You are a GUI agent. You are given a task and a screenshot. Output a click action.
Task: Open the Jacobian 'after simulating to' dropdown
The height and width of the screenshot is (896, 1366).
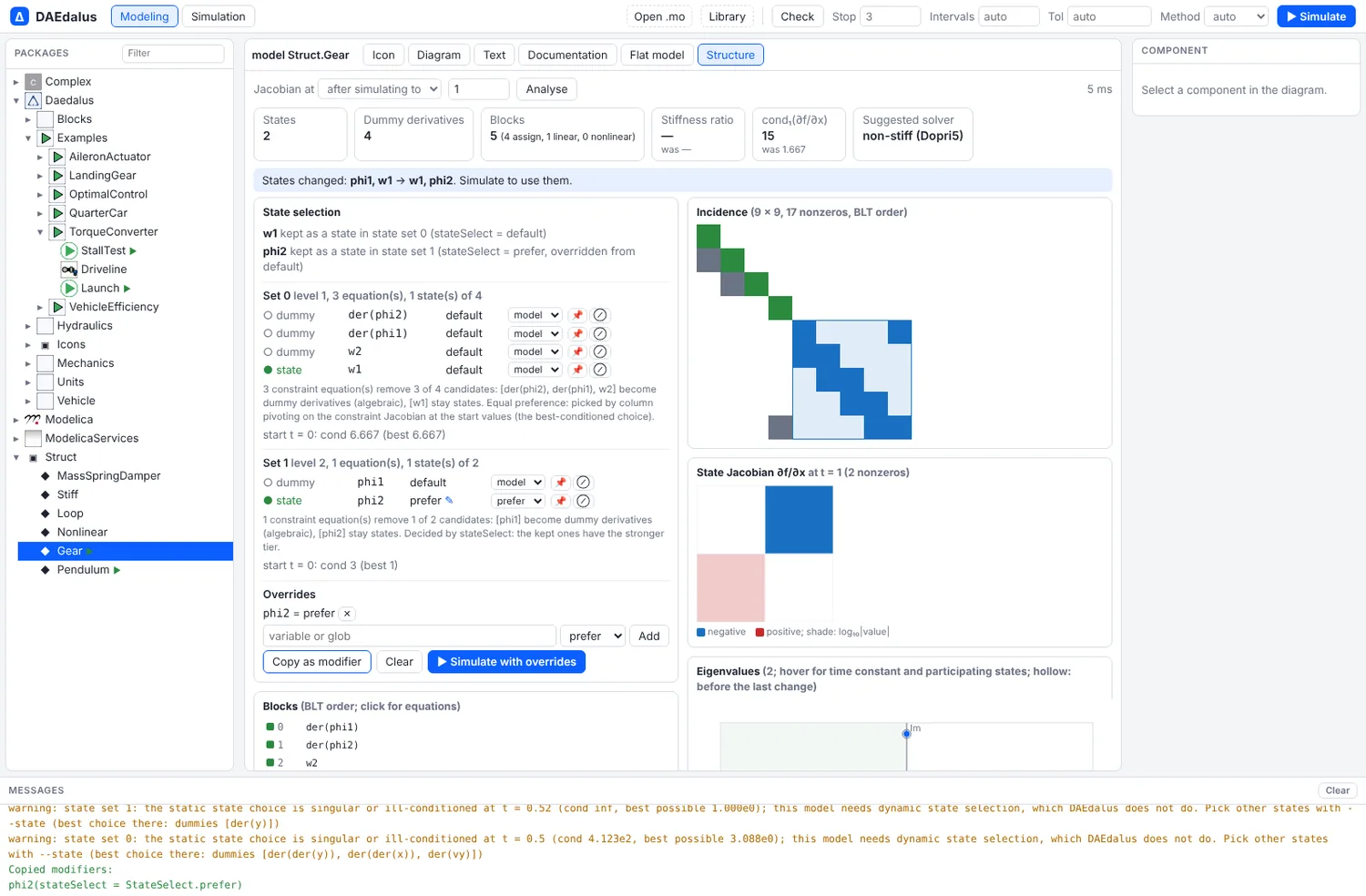(x=381, y=89)
